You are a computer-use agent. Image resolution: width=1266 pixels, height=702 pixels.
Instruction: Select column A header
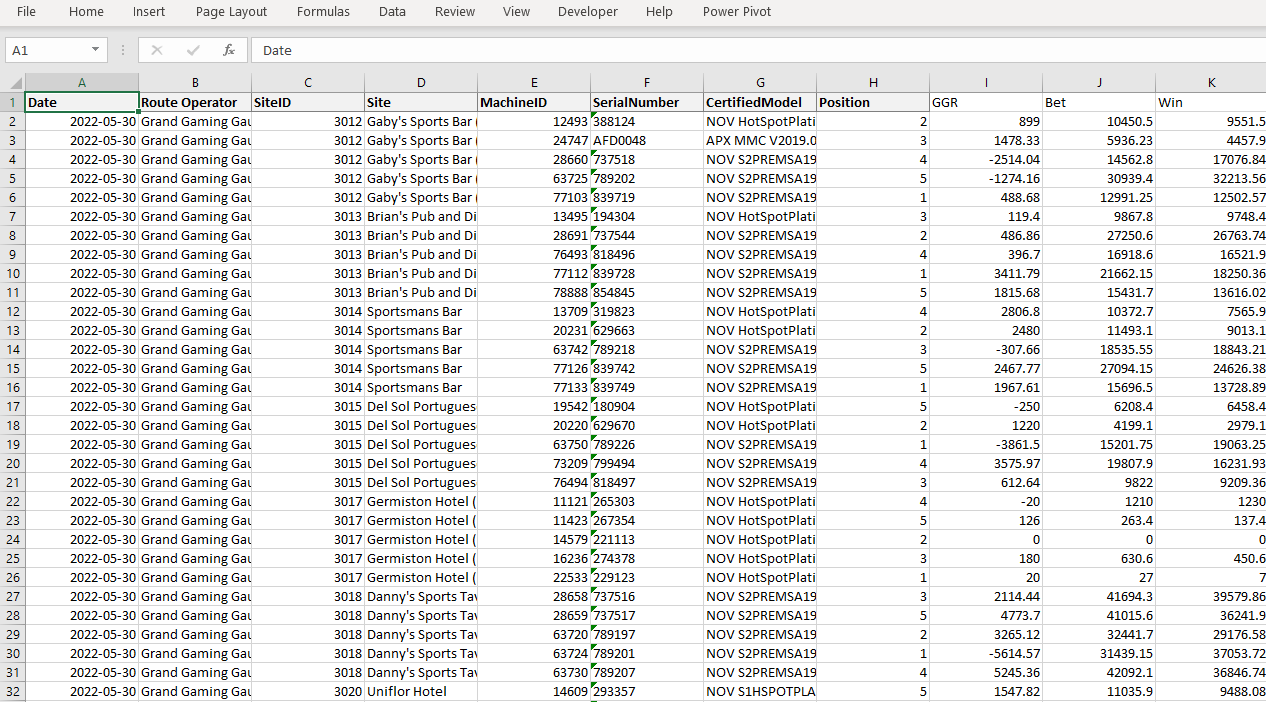coord(82,83)
